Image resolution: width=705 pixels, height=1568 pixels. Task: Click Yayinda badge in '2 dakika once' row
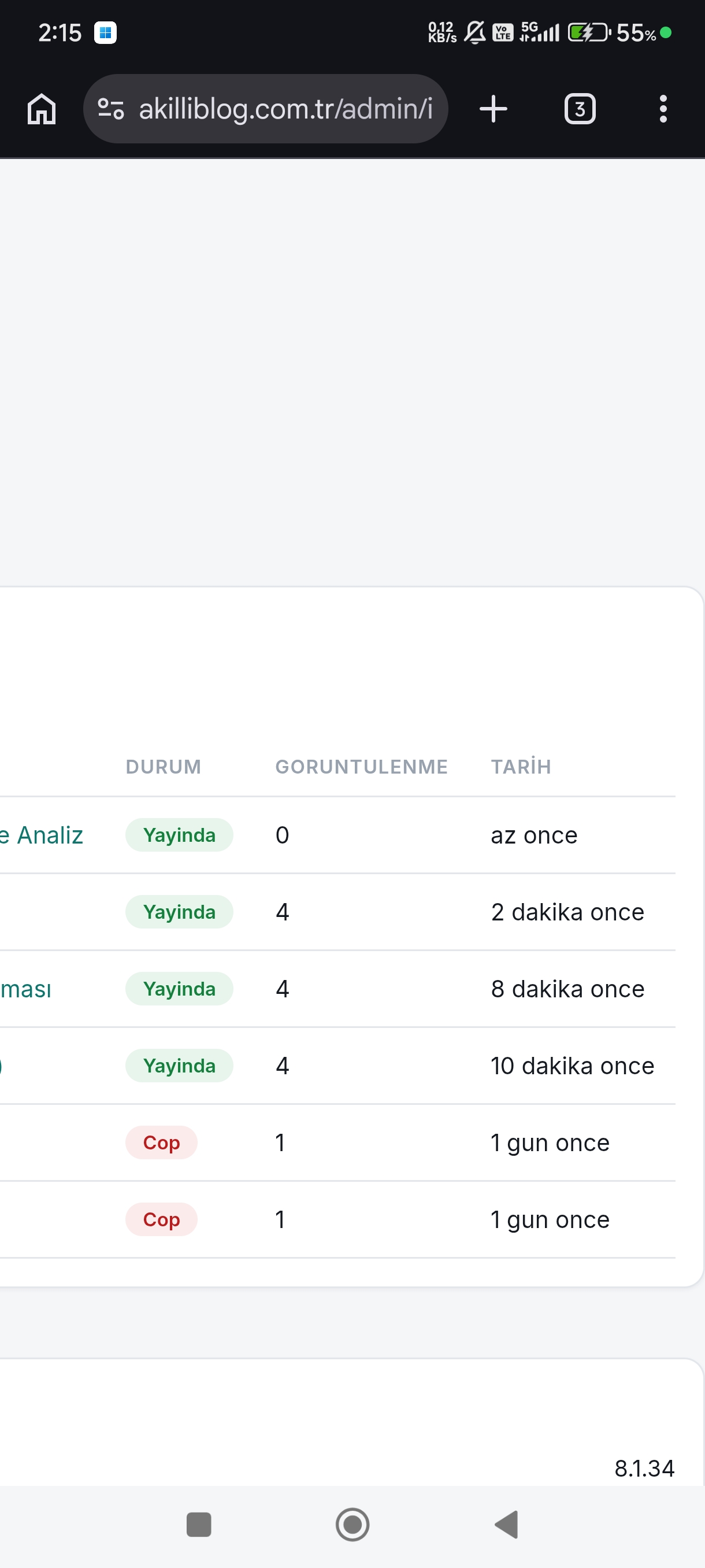(x=180, y=912)
